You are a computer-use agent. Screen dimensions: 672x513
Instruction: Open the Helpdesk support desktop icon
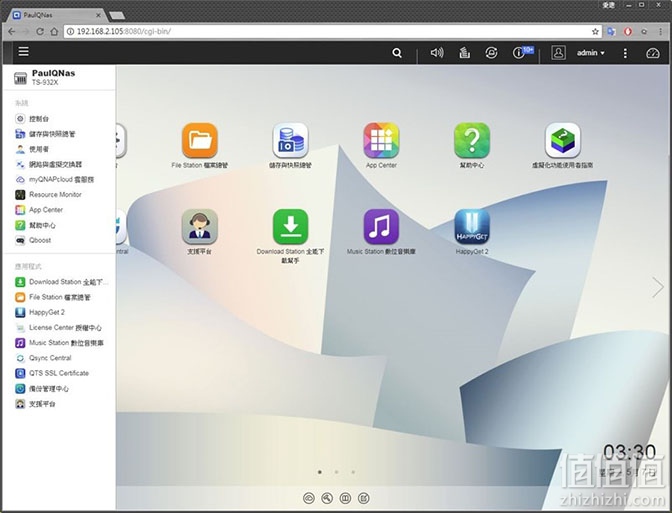pyautogui.click(x=200, y=227)
